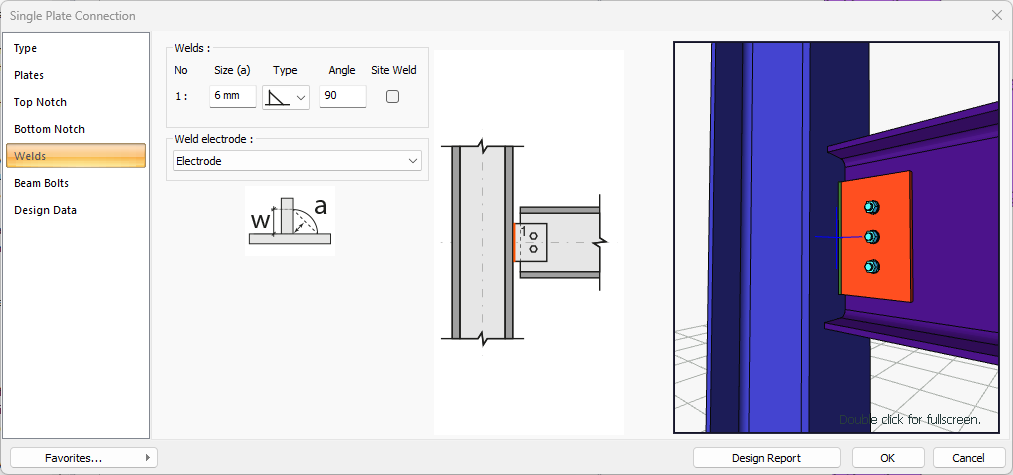Switch to Top Notch section
The width and height of the screenshot is (1013, 475).
[x=76, y=102]
